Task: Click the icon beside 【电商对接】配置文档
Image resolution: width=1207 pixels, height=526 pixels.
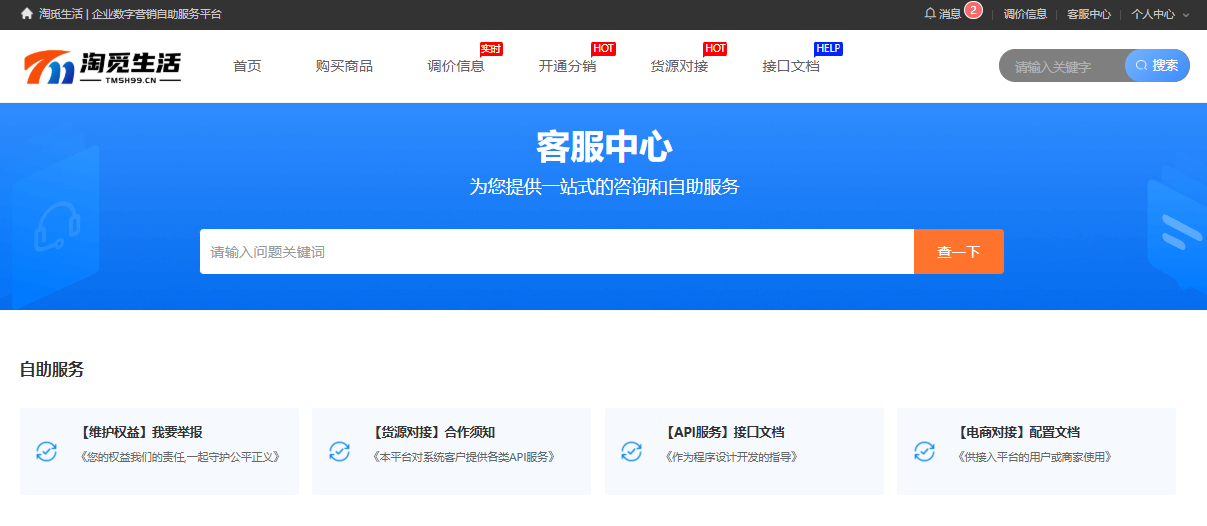Action: (x=924, y=451)
